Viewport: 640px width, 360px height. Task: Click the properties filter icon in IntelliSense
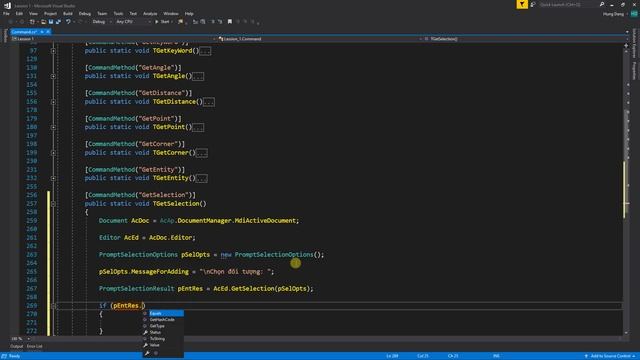pos(147,353)
